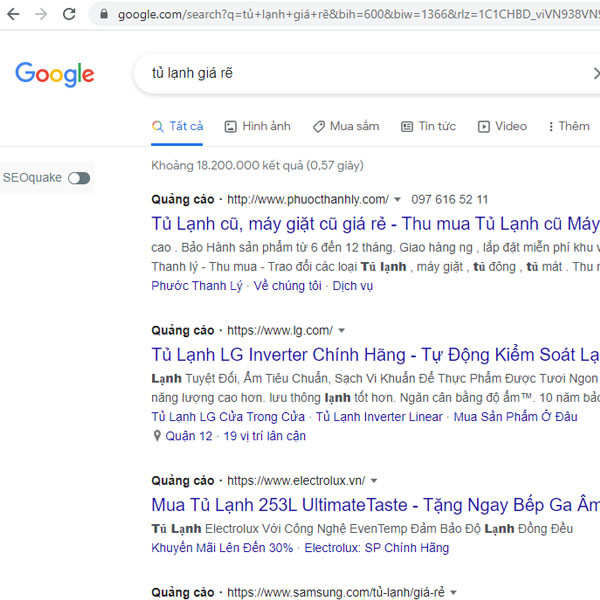This screenshot has height=600, width=600.
Task: Open the 'Tin tức' news tab
Action: [x=428, y=126]
